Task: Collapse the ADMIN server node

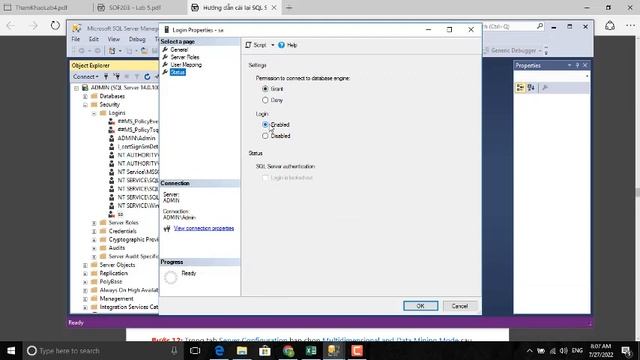Action: [76, 88]
